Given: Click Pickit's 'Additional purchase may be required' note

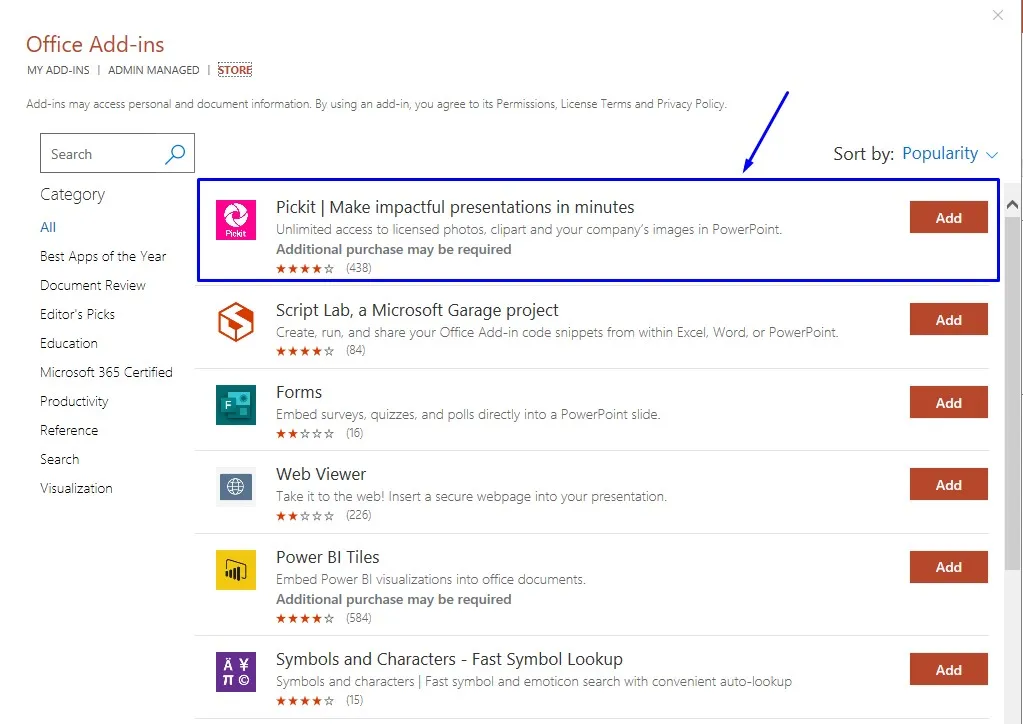Looking at the screenshot, I should tap(393, 249).
